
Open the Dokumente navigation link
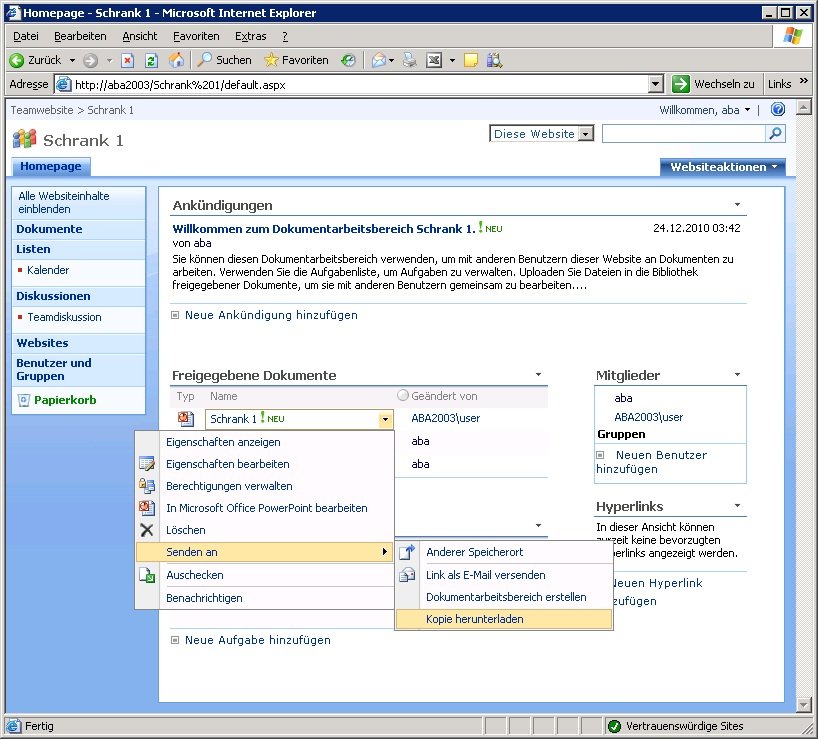tap(49, 229)
